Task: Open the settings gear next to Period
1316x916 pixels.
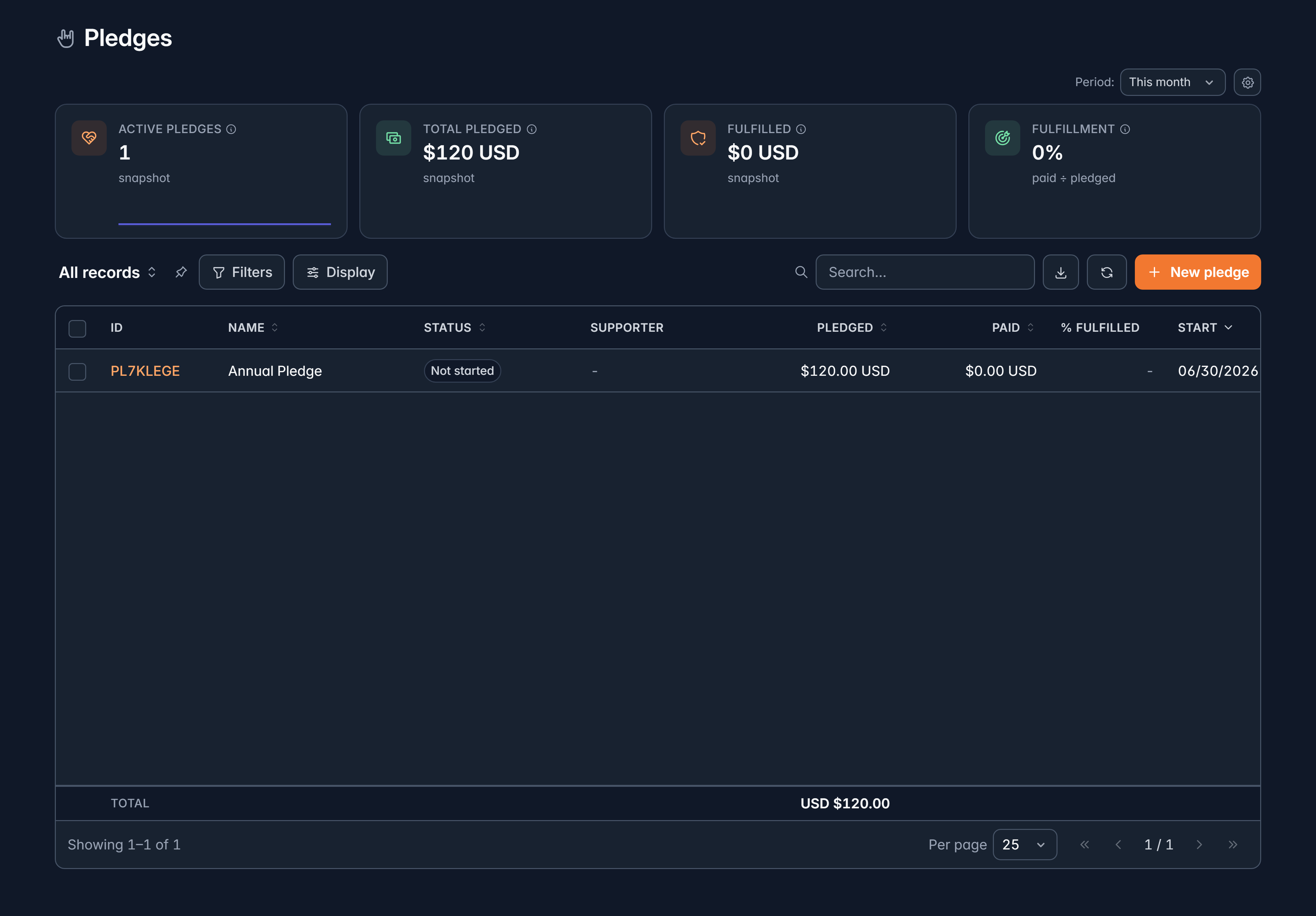Action: (x=1247, y=83)
